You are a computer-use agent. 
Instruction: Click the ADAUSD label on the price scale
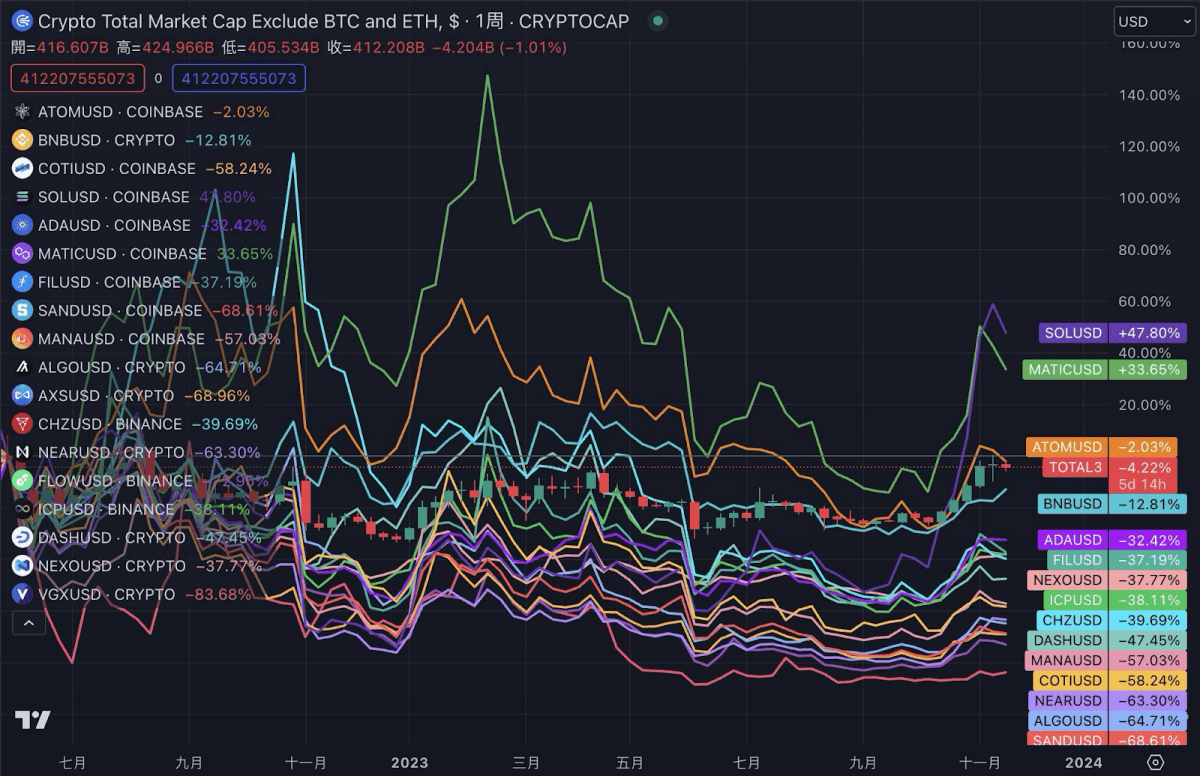tap(1073, 540)
